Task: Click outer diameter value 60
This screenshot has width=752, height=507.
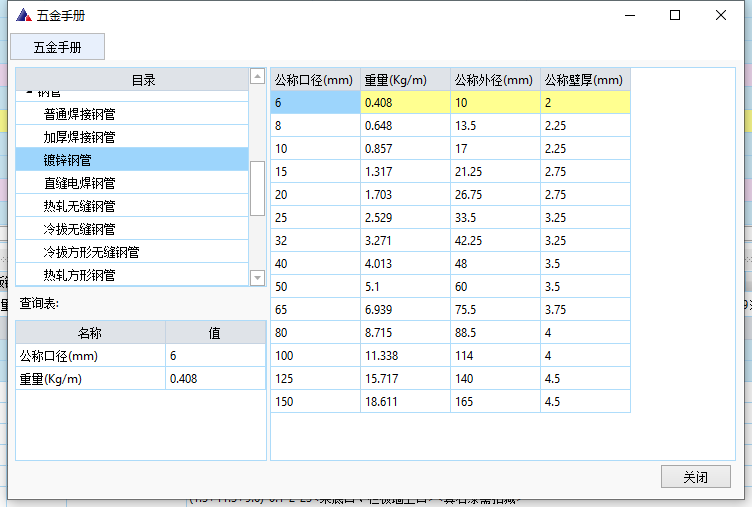Action: coord(495,287)
